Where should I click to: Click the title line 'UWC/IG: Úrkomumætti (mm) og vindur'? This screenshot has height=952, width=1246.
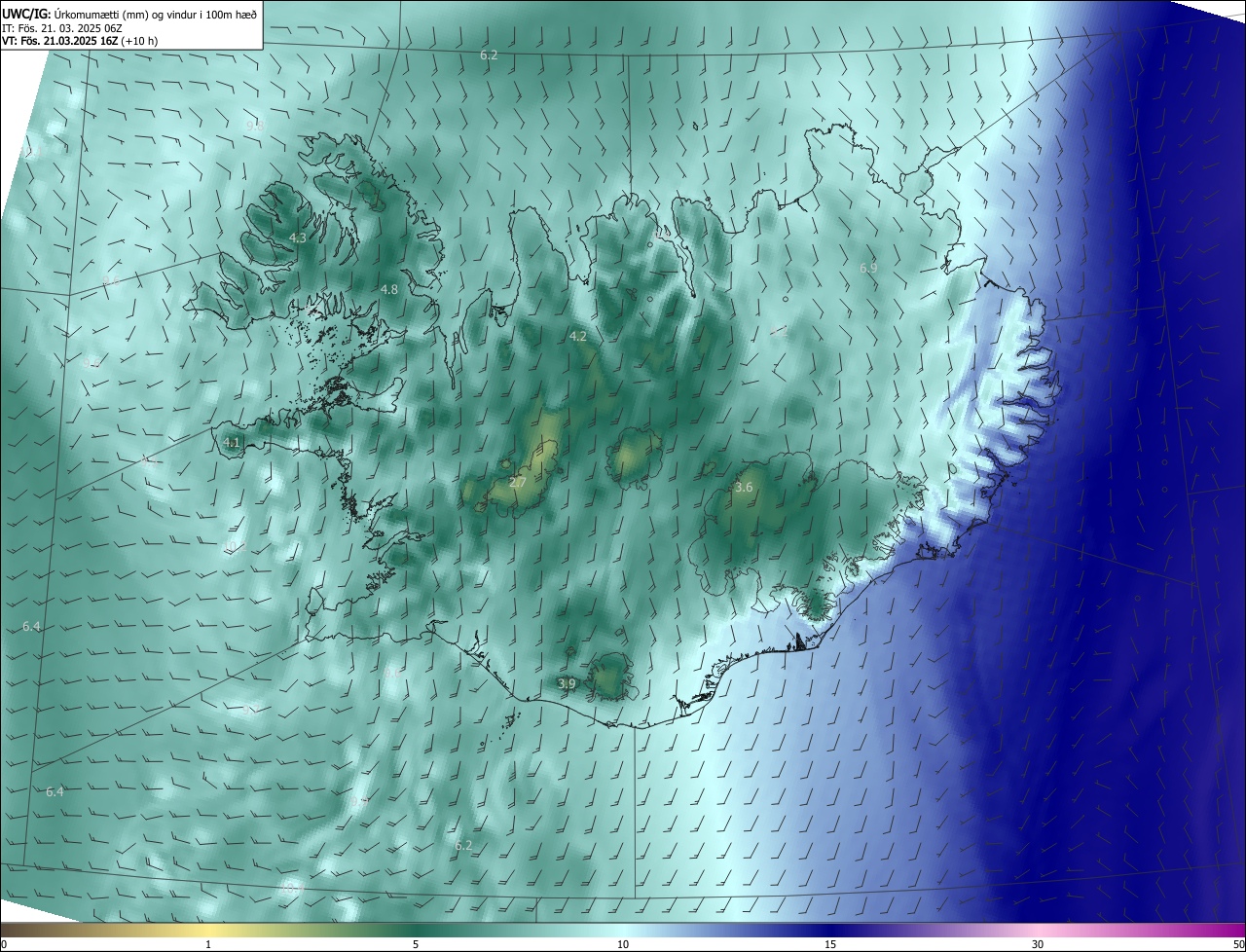(x=129, y=14)
